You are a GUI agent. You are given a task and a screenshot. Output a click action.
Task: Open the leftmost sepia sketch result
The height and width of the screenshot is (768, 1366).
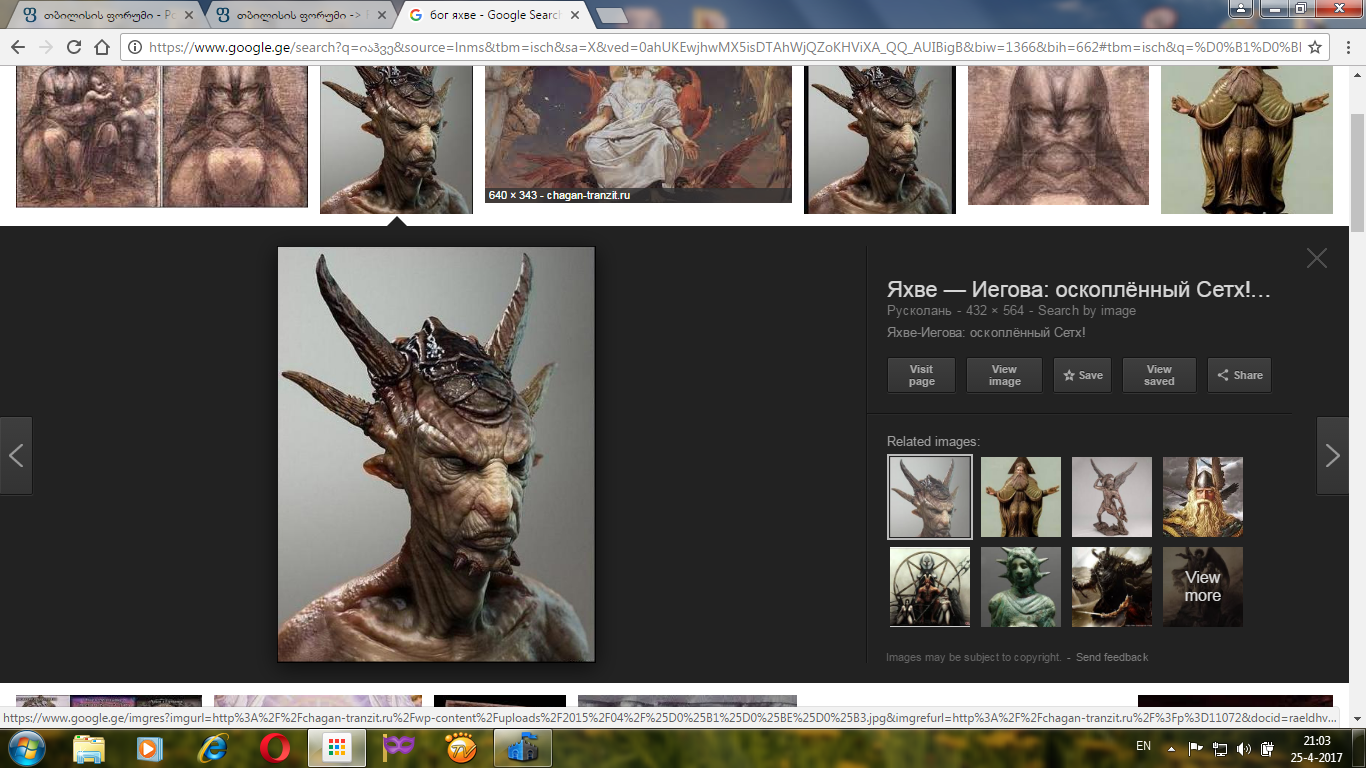click(162, 136)
